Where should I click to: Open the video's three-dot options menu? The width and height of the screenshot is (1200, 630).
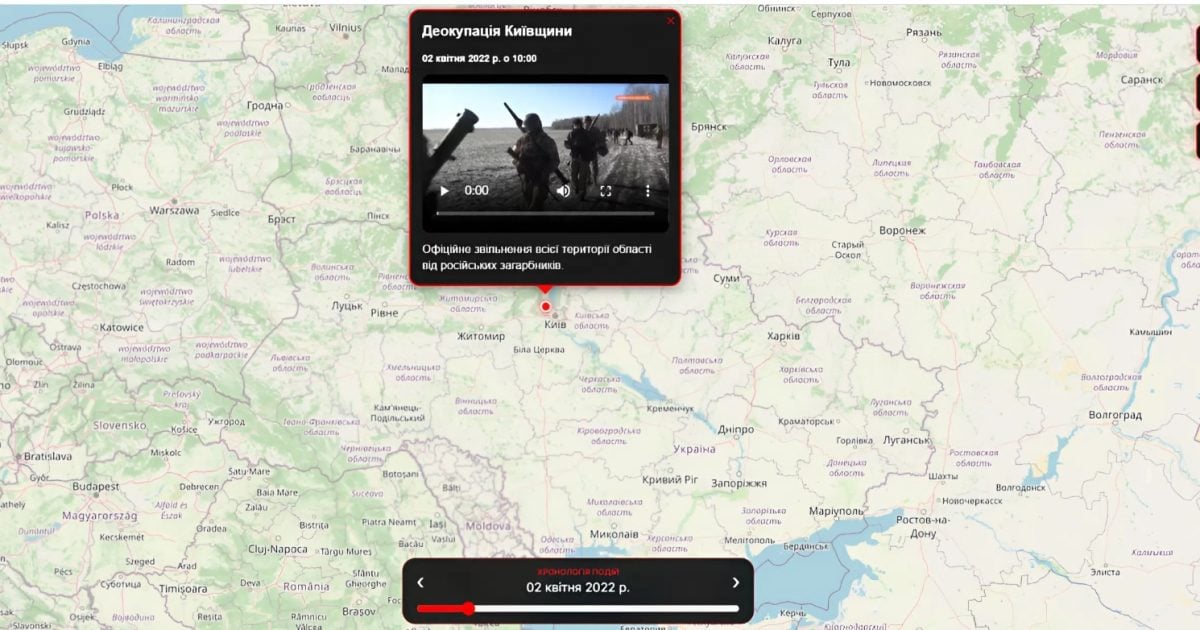point(648,191)
